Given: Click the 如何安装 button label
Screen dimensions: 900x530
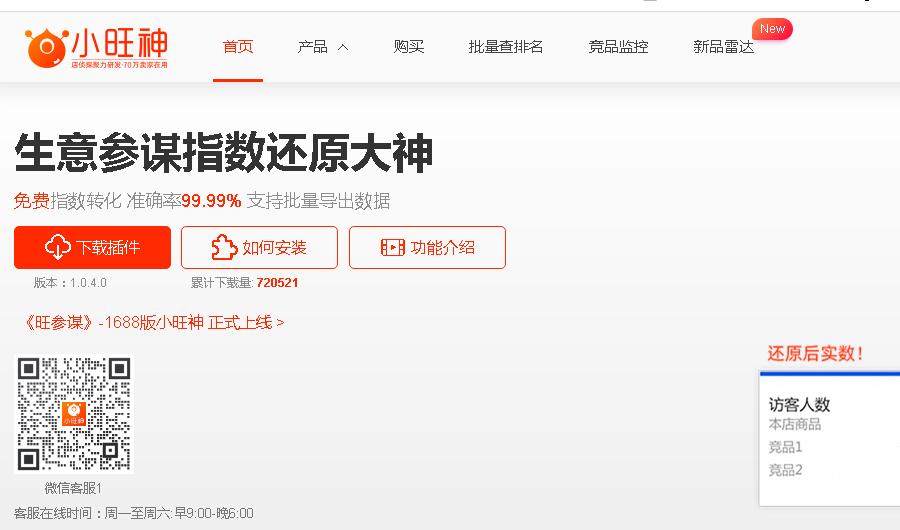Looking at the screenshot, I should click(x=274, y=247).
